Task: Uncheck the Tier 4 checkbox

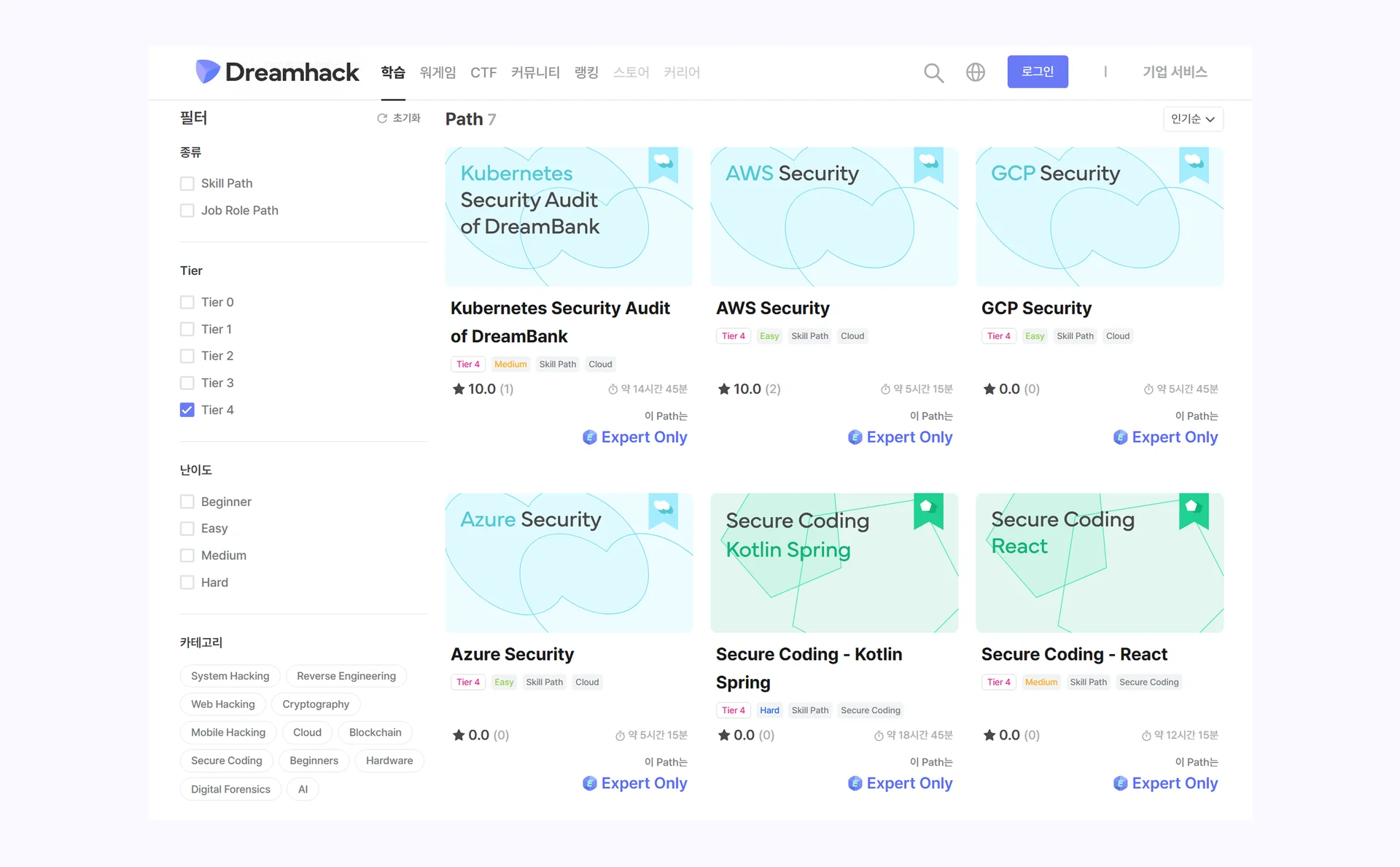Action: pos(187,410)
